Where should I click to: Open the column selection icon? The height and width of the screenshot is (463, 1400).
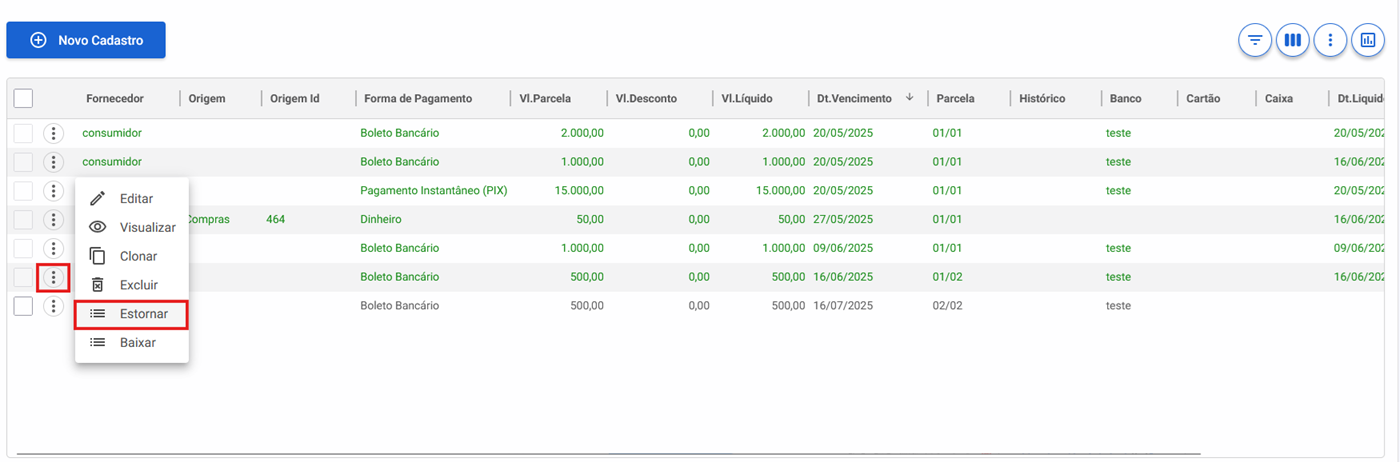(1293, 40)
